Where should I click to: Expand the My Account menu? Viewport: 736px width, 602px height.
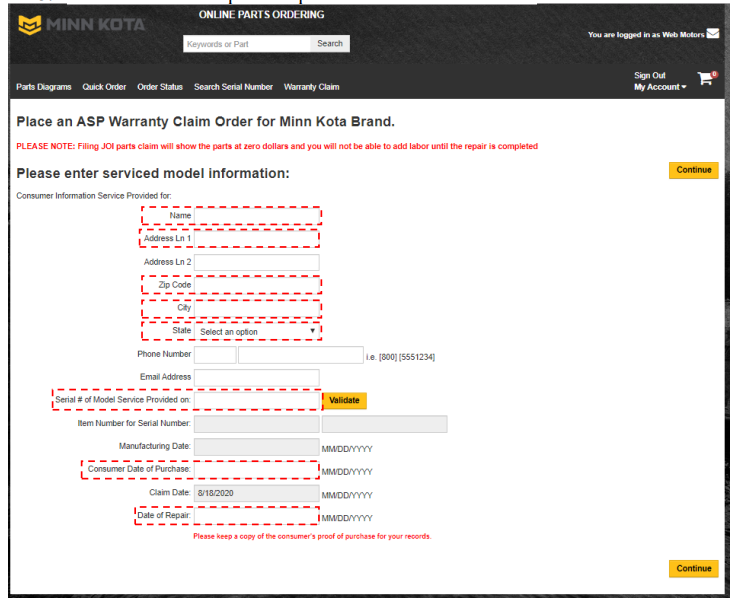tap(660, 87)
